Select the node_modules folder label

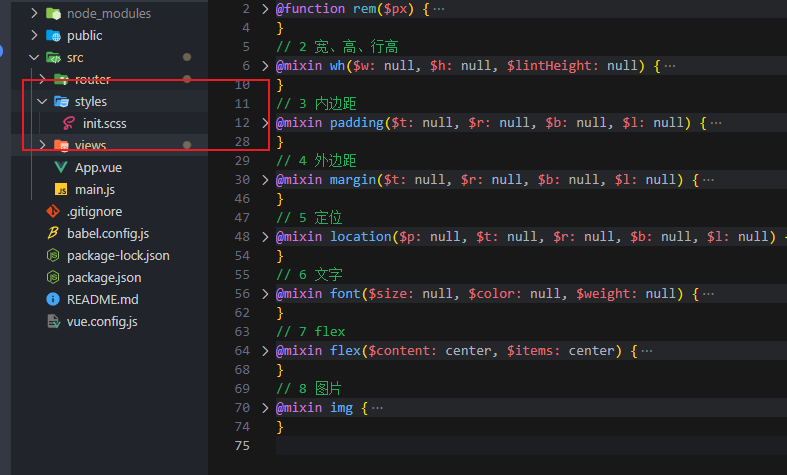pyautogui.click(x=109, y=14)
